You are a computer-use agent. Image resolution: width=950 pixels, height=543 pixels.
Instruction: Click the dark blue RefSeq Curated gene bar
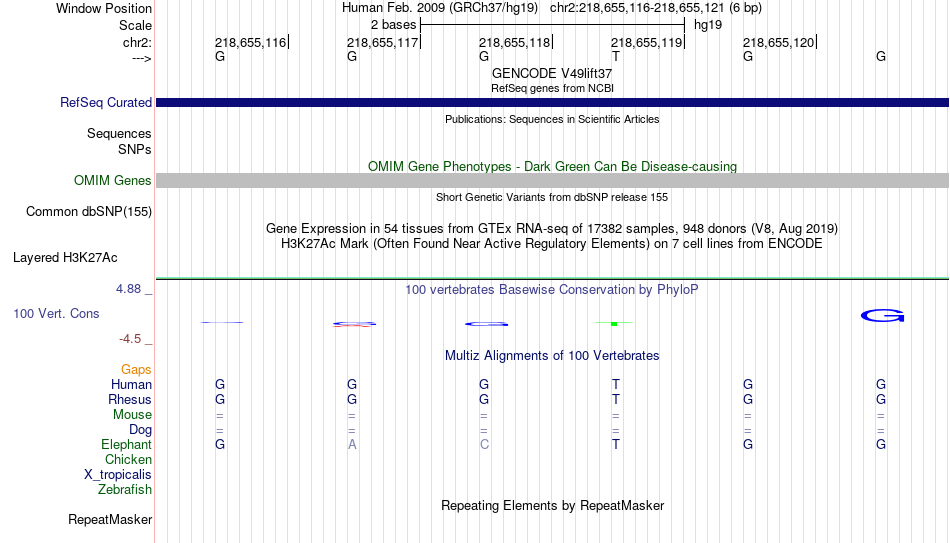tap(552, 102)
